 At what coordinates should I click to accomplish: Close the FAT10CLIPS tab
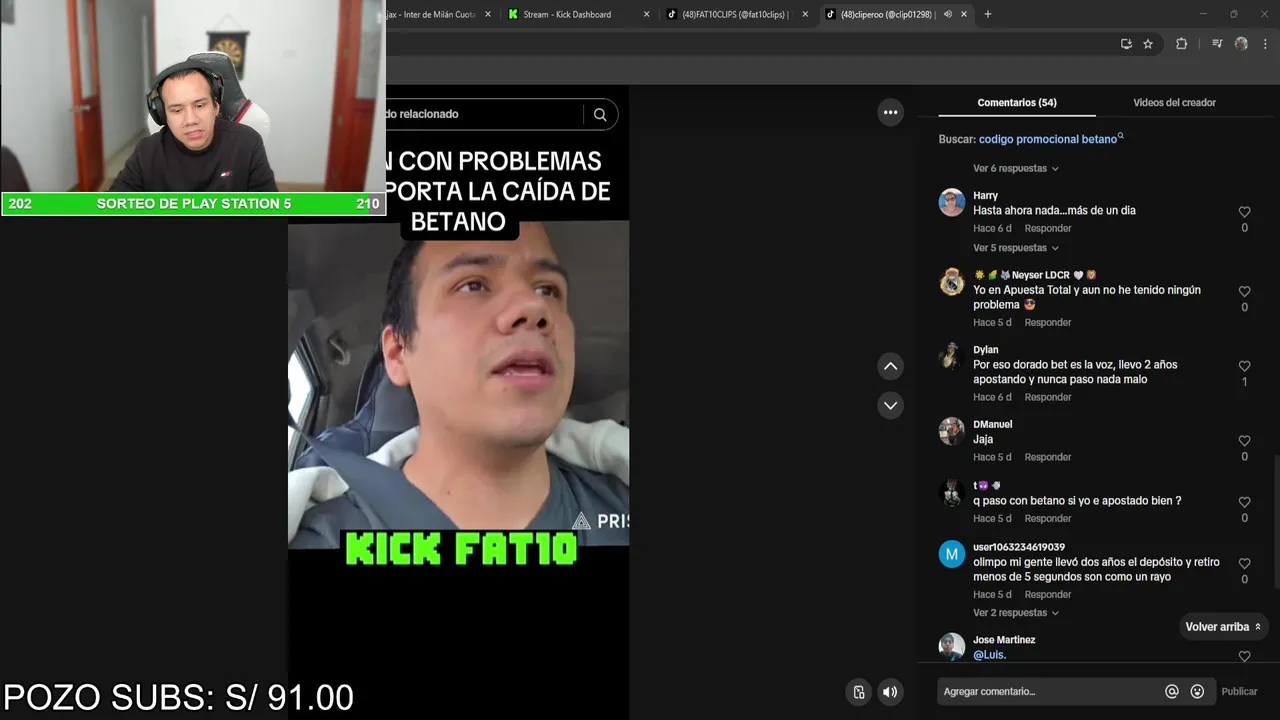point(805,14)
